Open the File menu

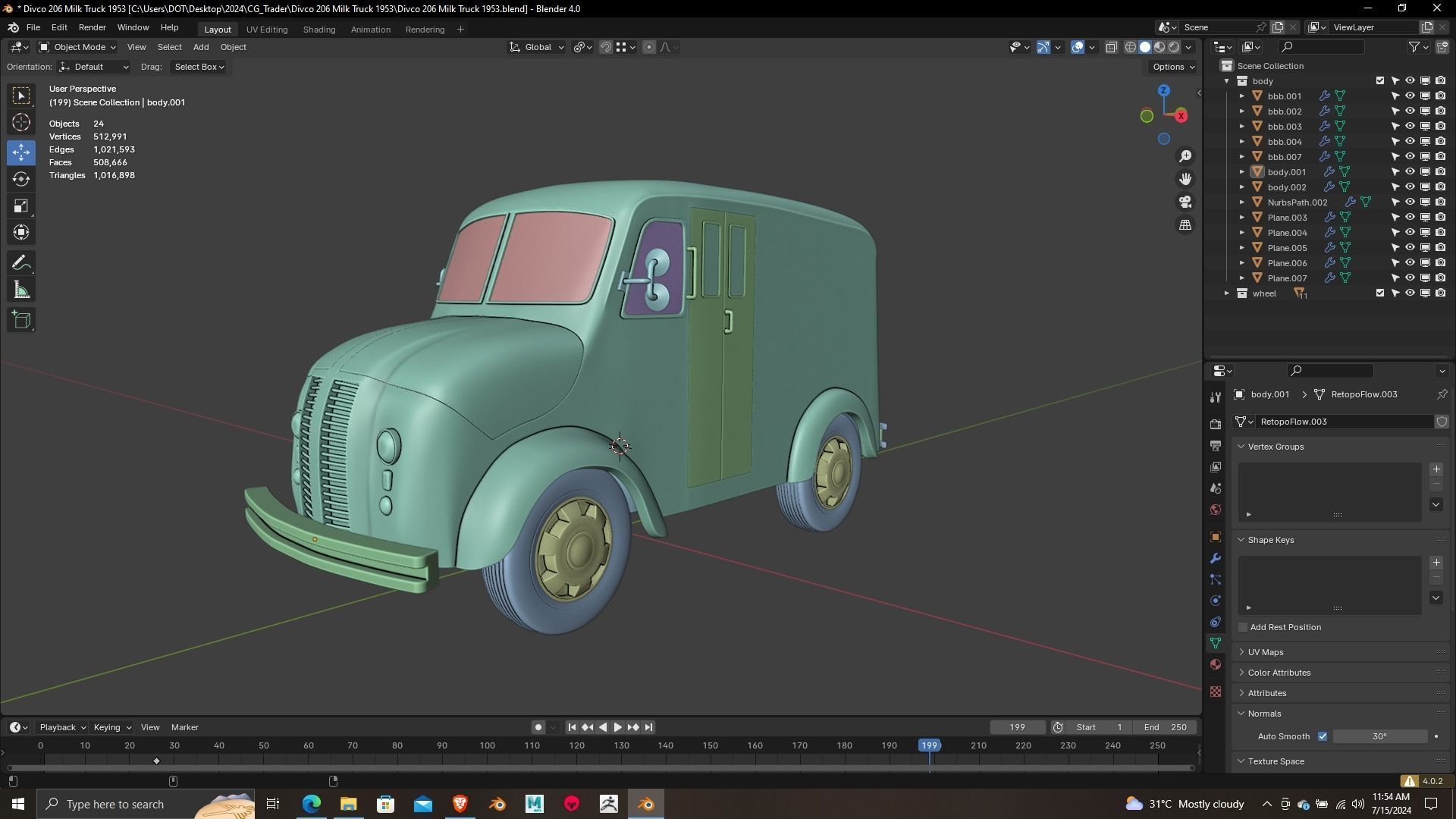[x=33, y=27]
